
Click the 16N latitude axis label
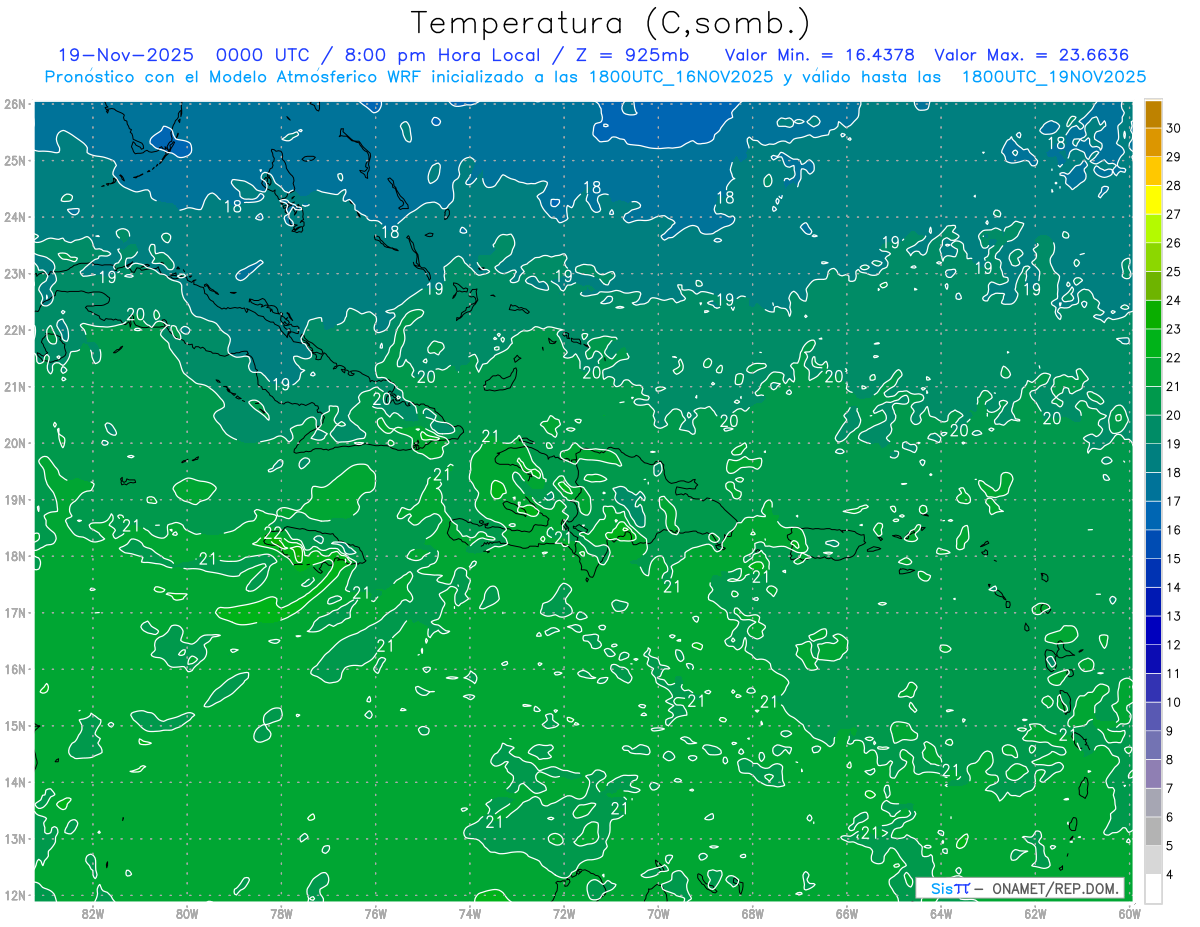click(x=14, y=669)
